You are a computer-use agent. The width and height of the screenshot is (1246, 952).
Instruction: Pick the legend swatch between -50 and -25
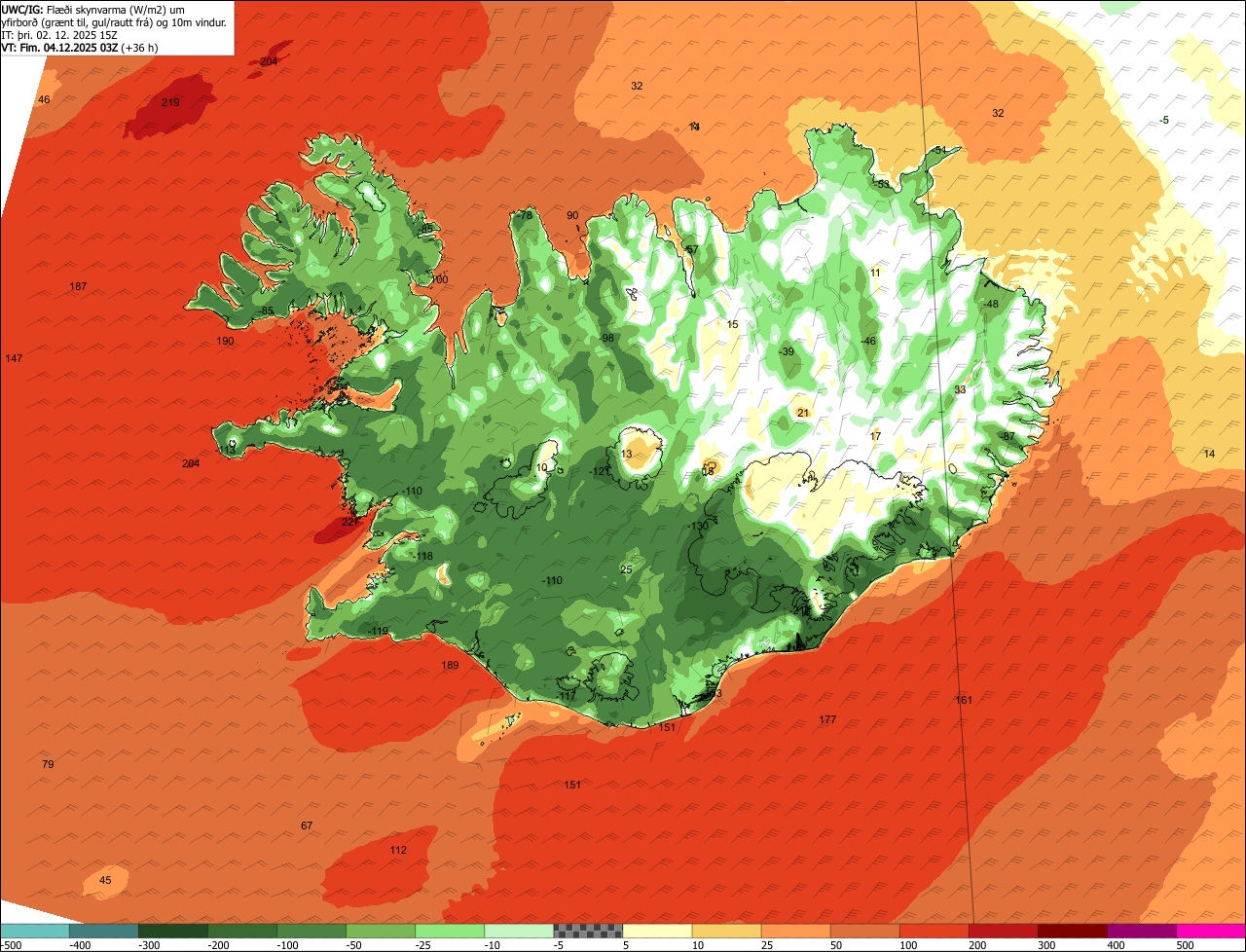(x=381, y=931)
